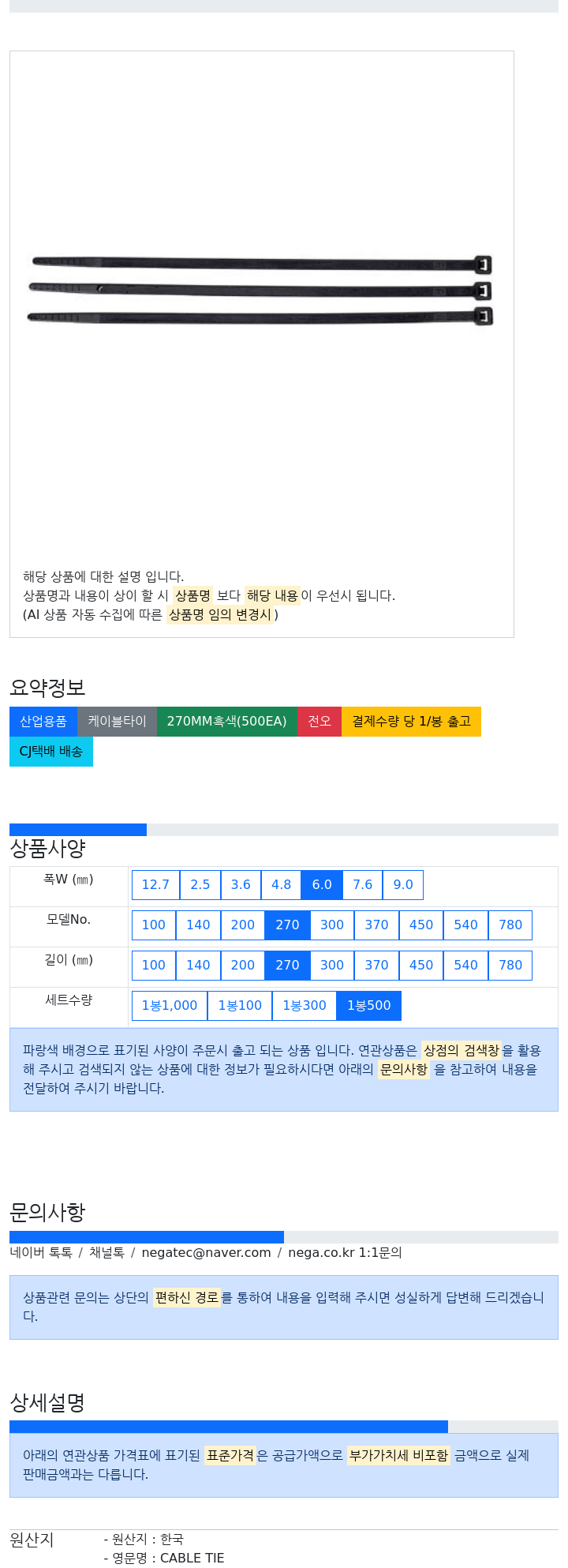This screenshot has width=568, height=1568.
Task: Click the red 전오 brand tag
Action: coord(319,722)
